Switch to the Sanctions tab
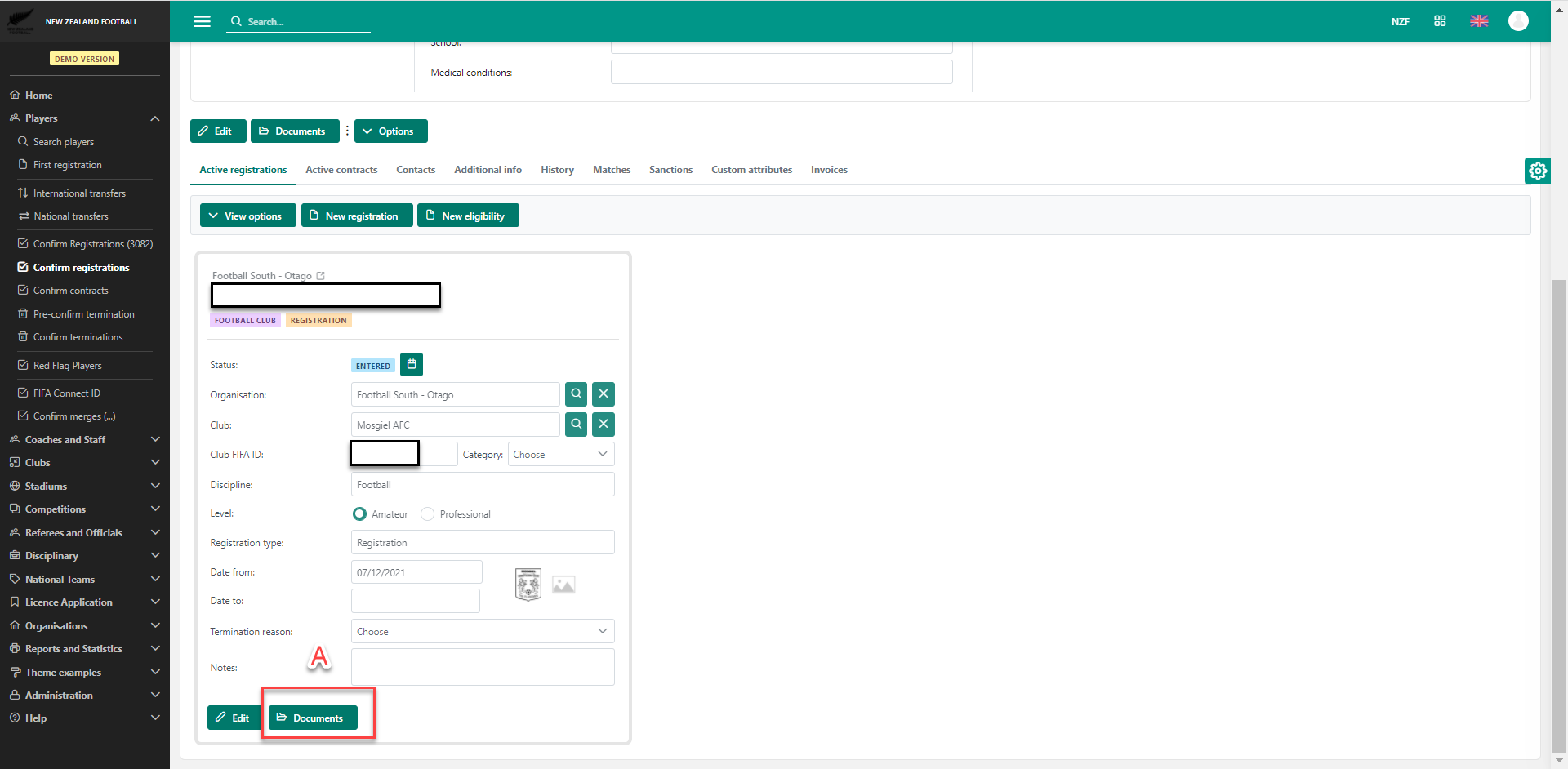Screen dimensions: 1568x769 coord(670,170)
